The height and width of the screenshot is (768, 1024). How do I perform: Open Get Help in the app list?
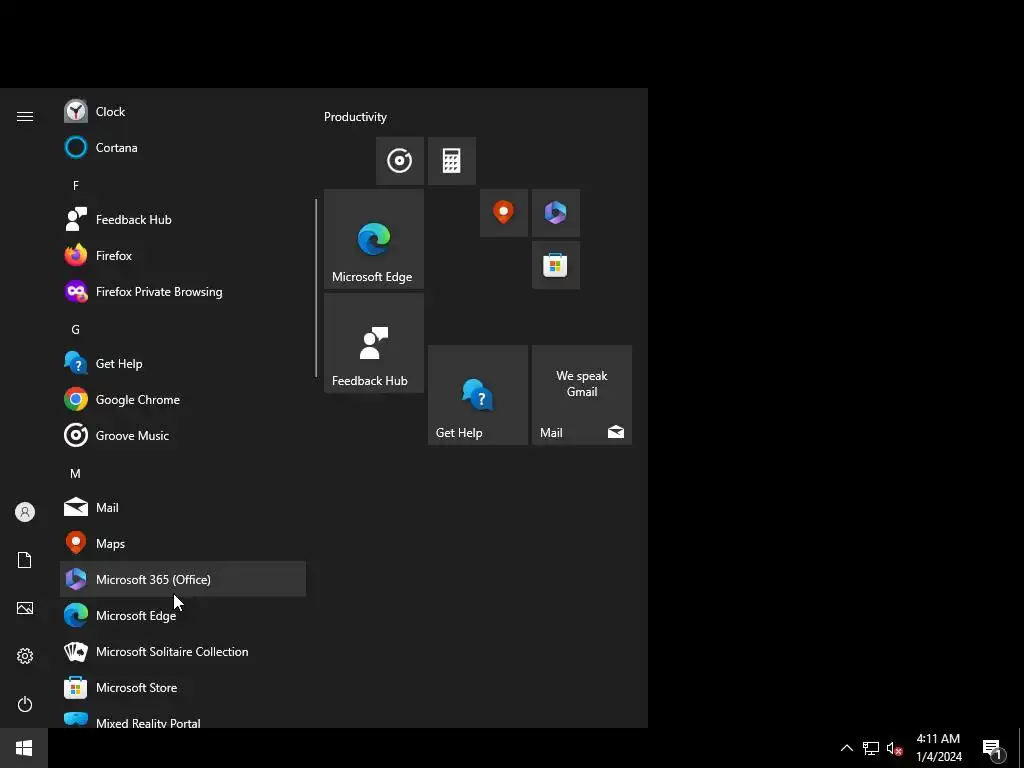coord(183,363)
